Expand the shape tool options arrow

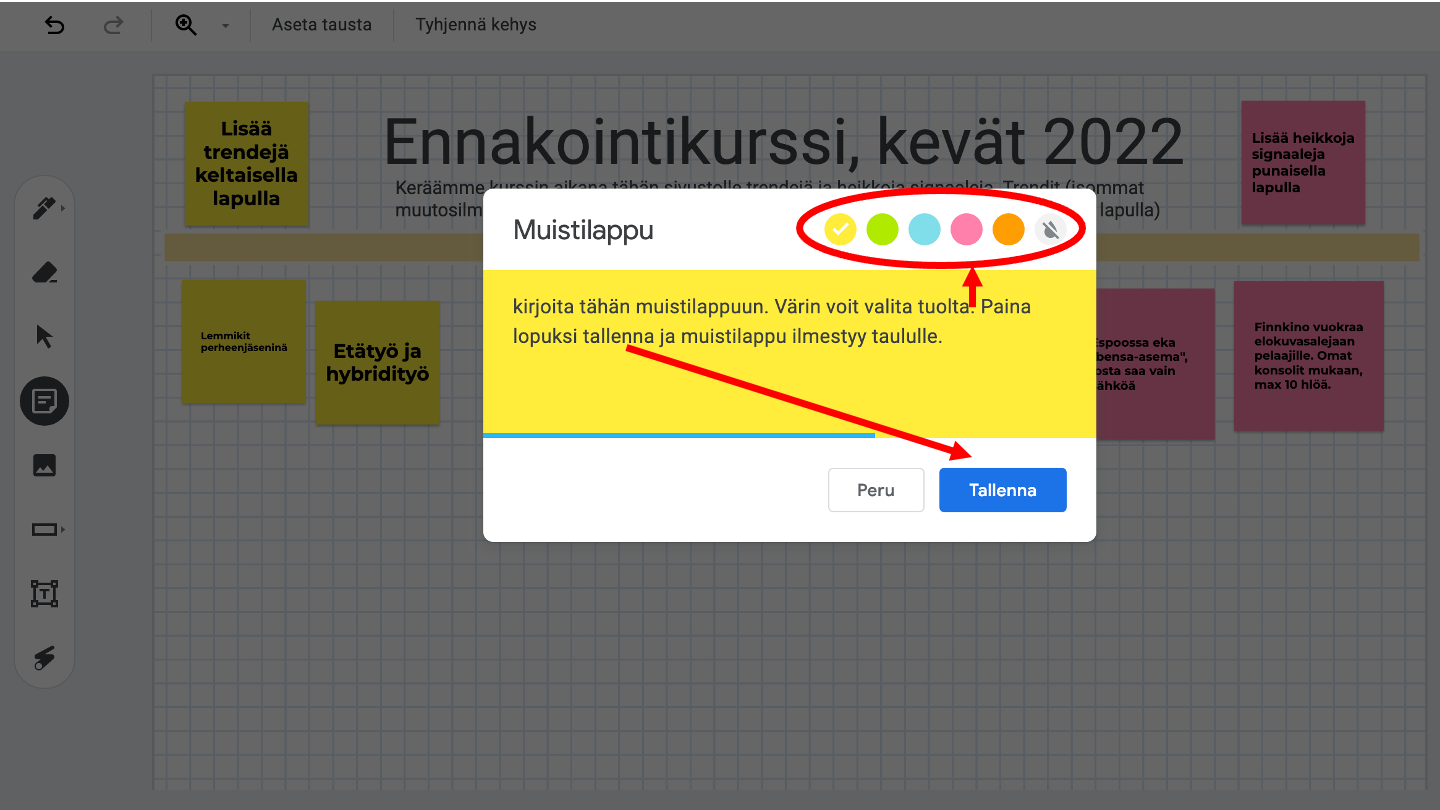coord(63,529)
